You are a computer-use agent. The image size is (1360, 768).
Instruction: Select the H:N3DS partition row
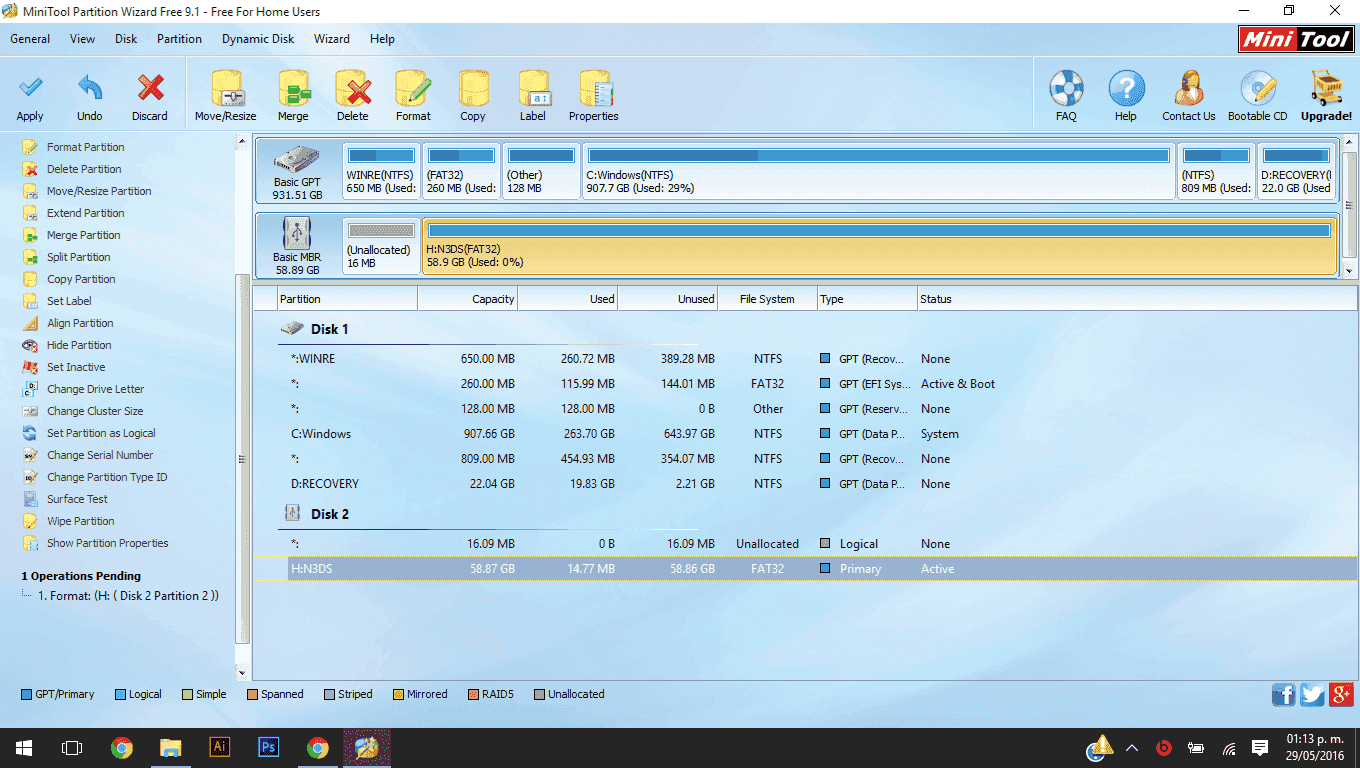805,569
